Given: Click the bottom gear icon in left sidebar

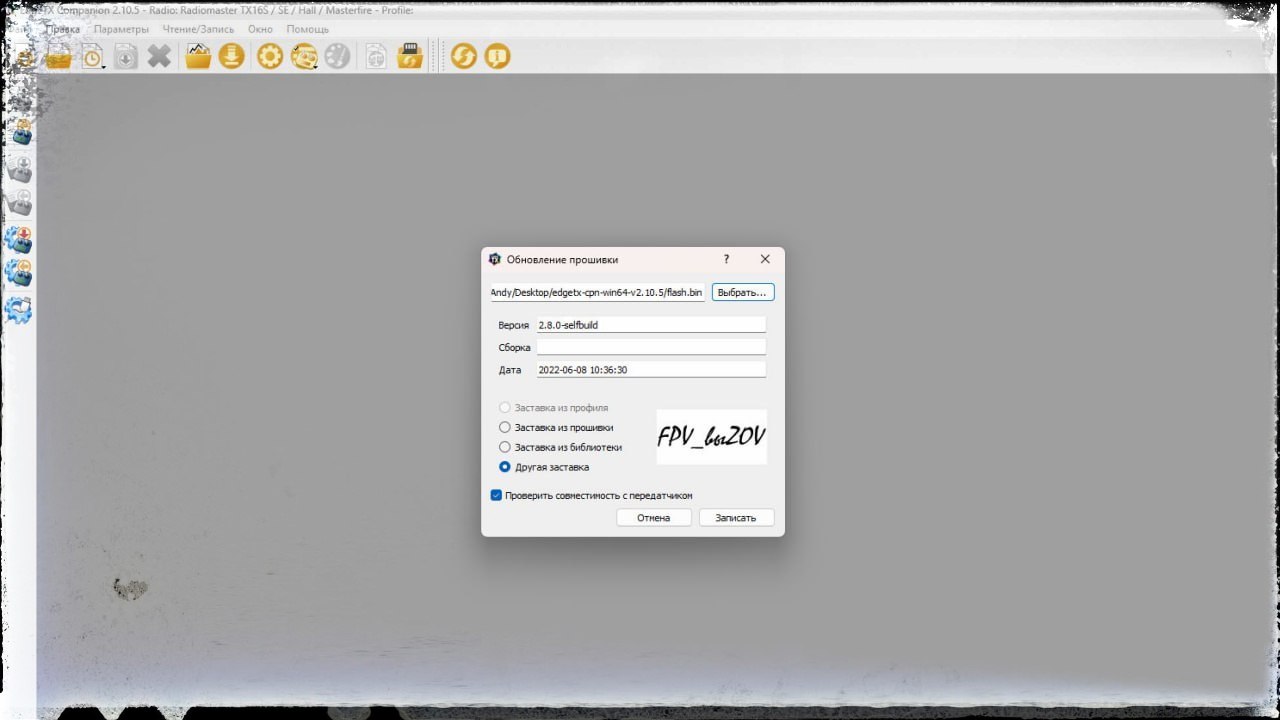Looking at the screenshot, I should pyautogui.click(x=19, y=310).
